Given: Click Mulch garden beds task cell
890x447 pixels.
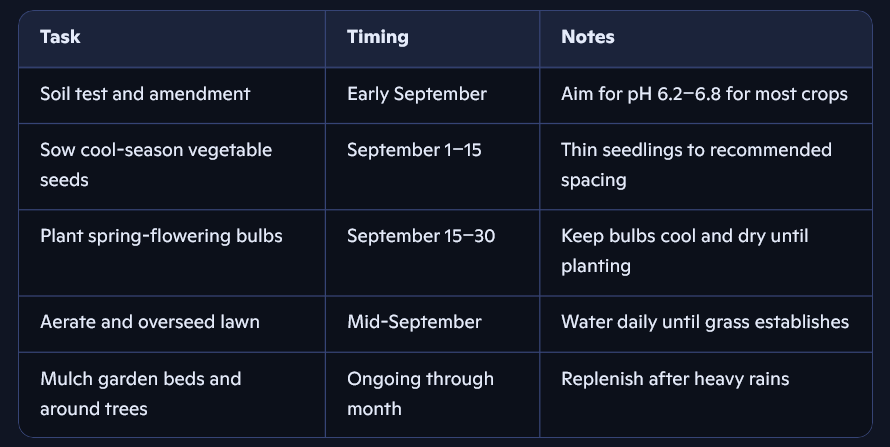Looking at the screenshot, I should coord(172,395).
